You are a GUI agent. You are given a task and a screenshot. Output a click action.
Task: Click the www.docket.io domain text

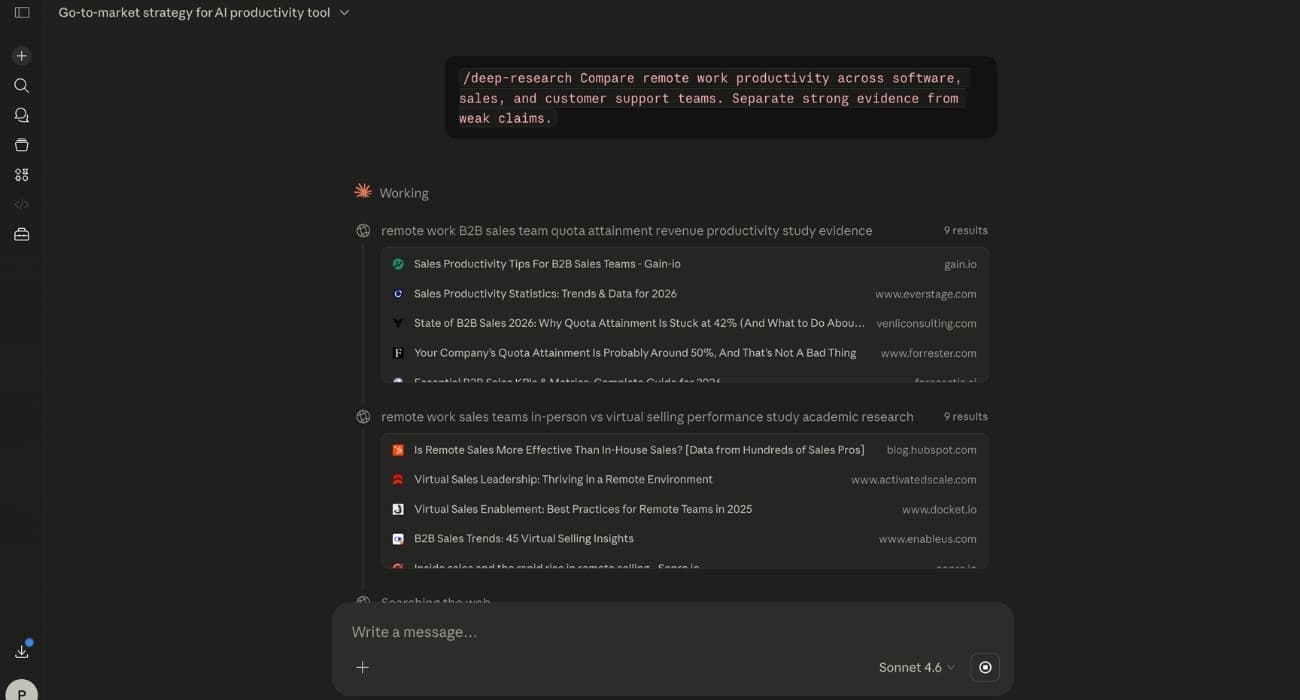pyautogui.click(x=939, y=510)
